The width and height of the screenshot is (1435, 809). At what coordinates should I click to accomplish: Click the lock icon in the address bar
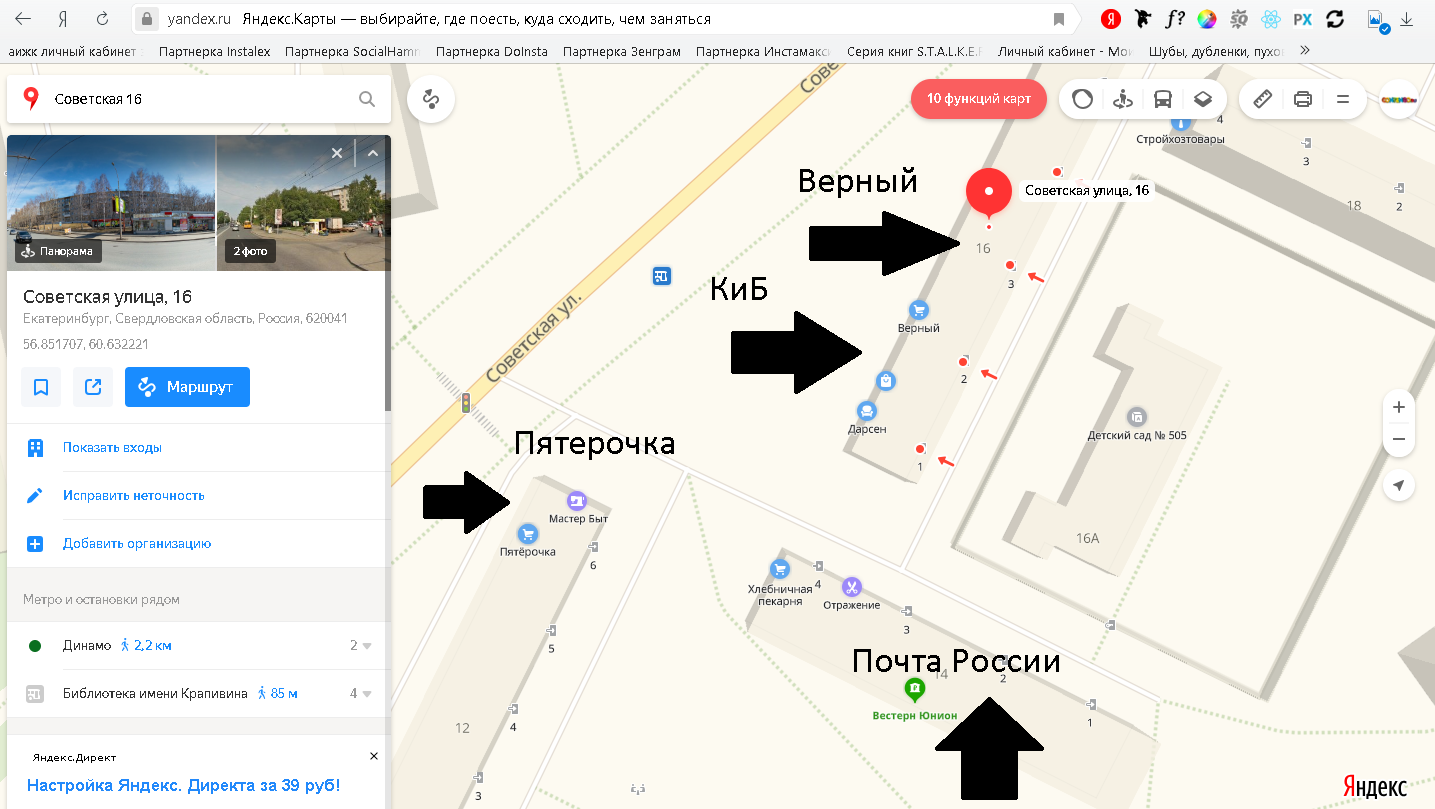(147, 19)
